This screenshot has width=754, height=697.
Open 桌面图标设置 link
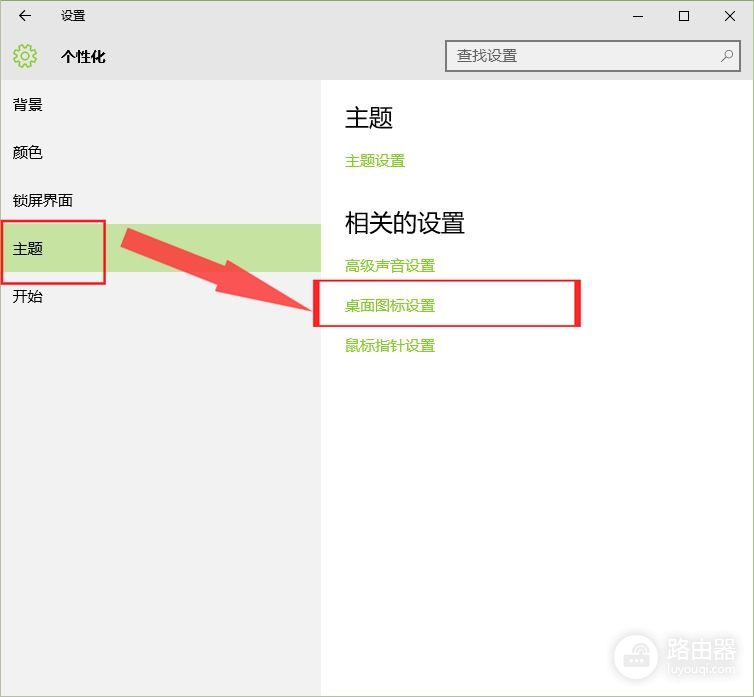(x=390, y=305)
